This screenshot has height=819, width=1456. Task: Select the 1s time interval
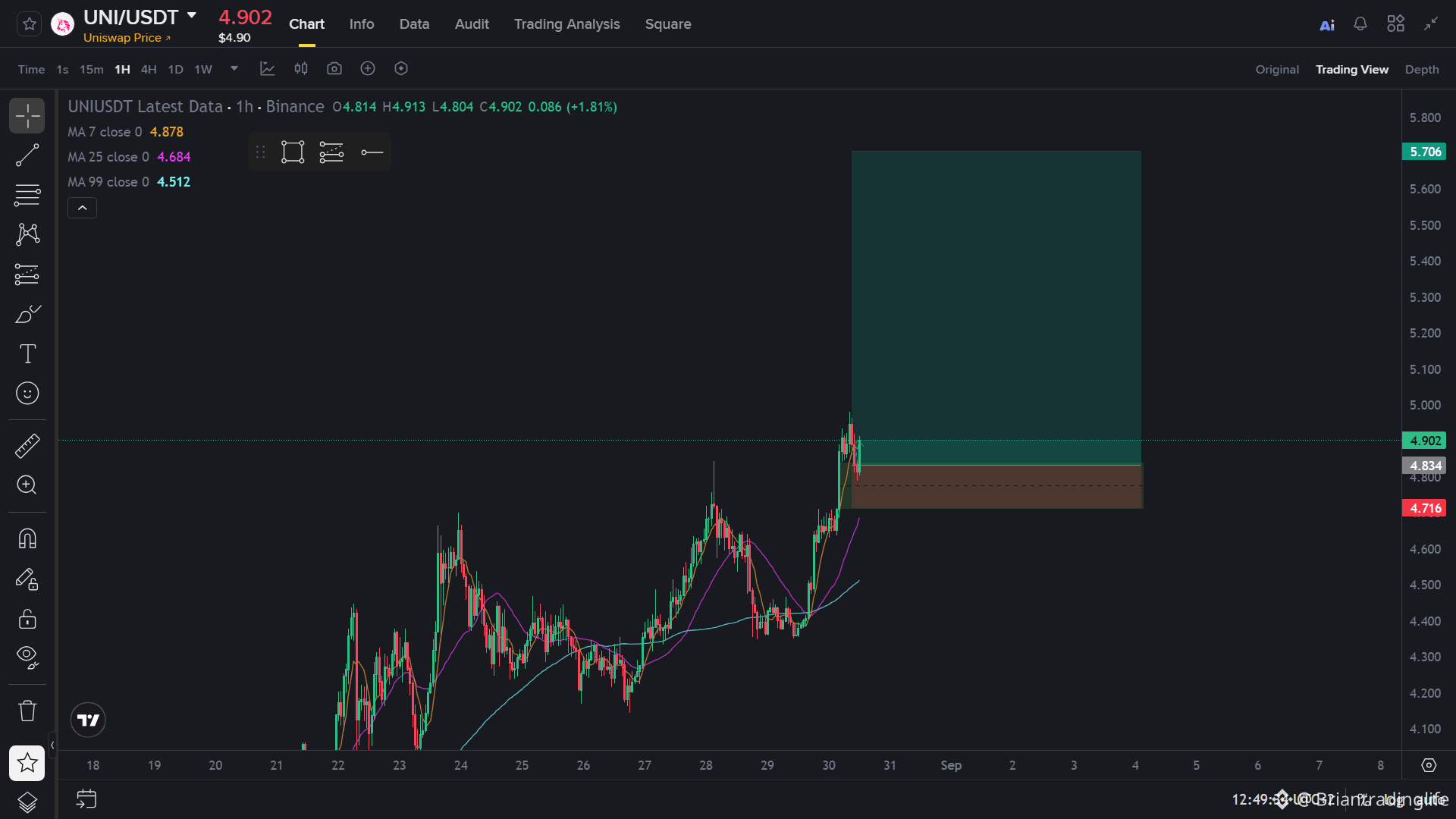click(x=62, y=70)
